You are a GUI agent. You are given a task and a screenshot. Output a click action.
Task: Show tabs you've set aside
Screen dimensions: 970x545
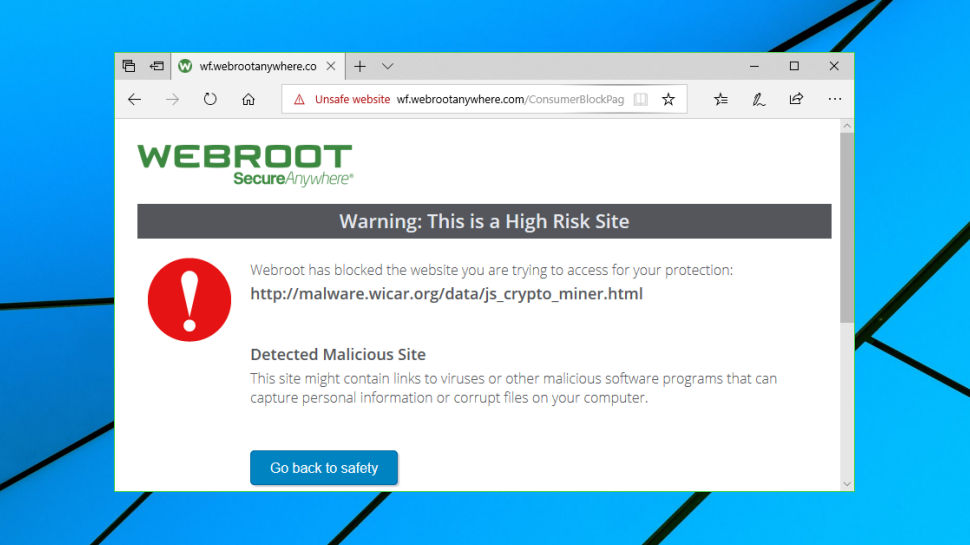[x=129, y=66]
